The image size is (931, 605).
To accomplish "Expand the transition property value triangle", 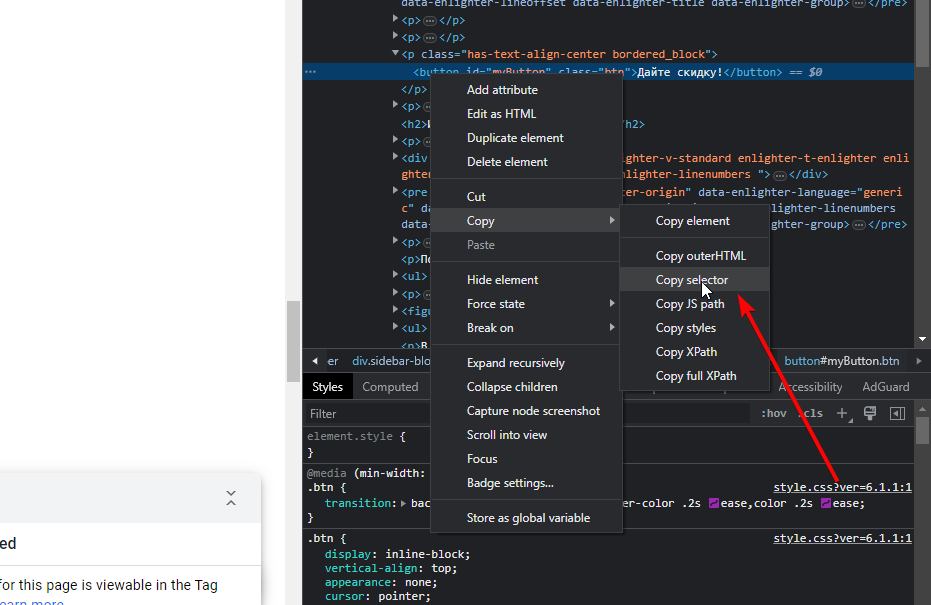I will [x=403, y=503].
